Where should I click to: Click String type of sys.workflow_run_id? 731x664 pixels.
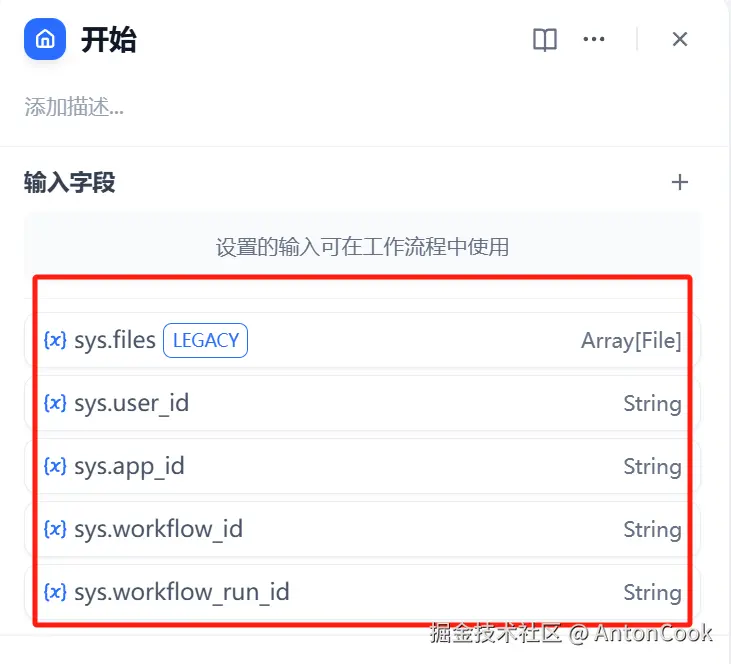click(652, 593)
